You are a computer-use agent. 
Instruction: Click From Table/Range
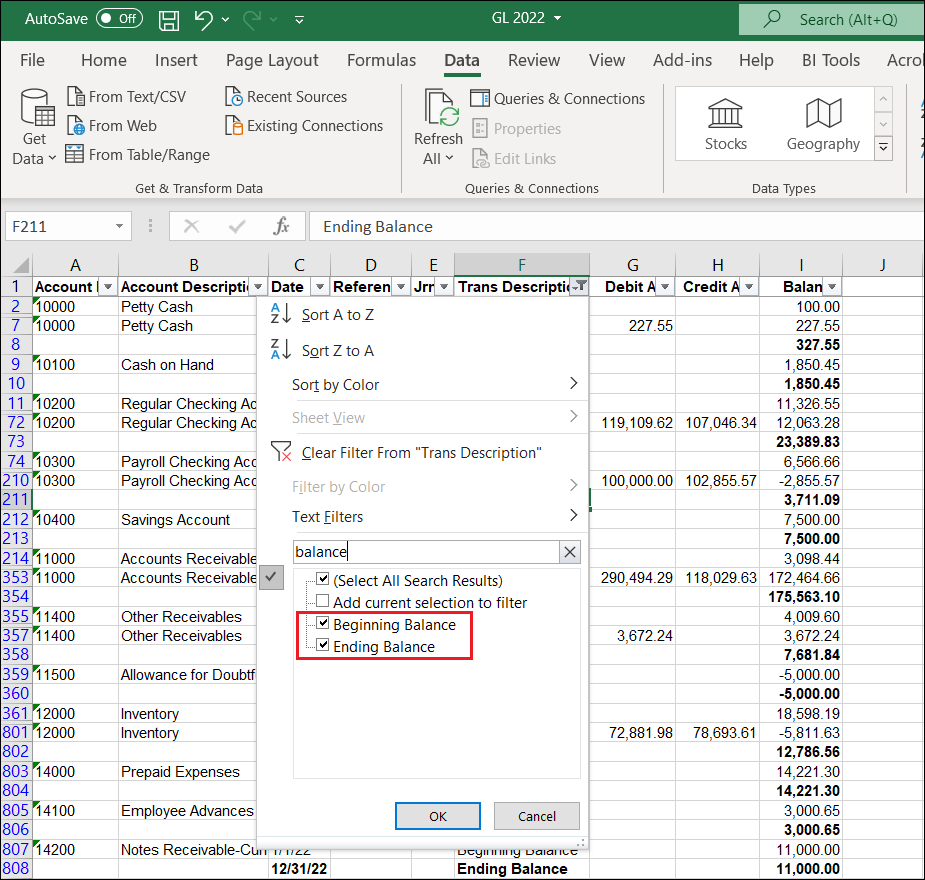137,155
